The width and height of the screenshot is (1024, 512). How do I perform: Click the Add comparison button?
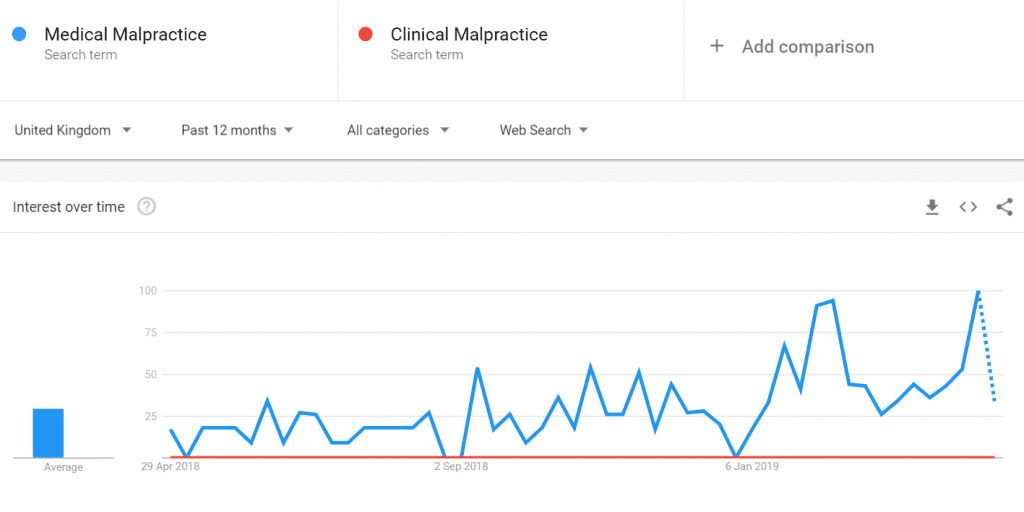point(792,46)
